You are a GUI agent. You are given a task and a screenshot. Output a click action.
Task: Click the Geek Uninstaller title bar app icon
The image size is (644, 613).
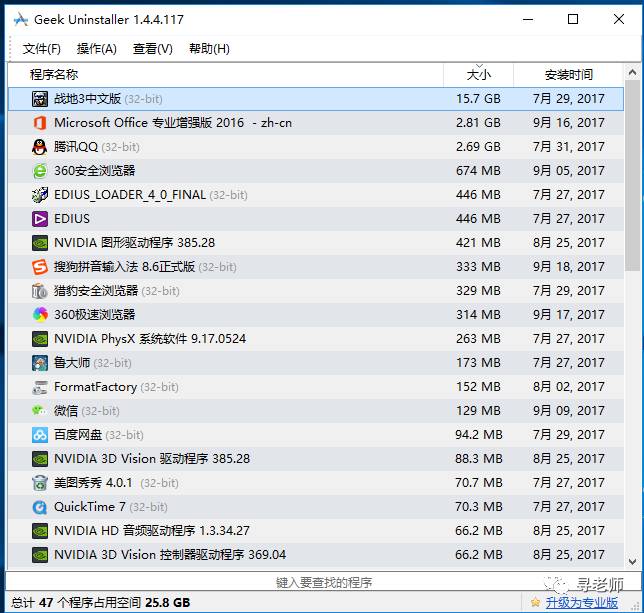tap(21, 20)
